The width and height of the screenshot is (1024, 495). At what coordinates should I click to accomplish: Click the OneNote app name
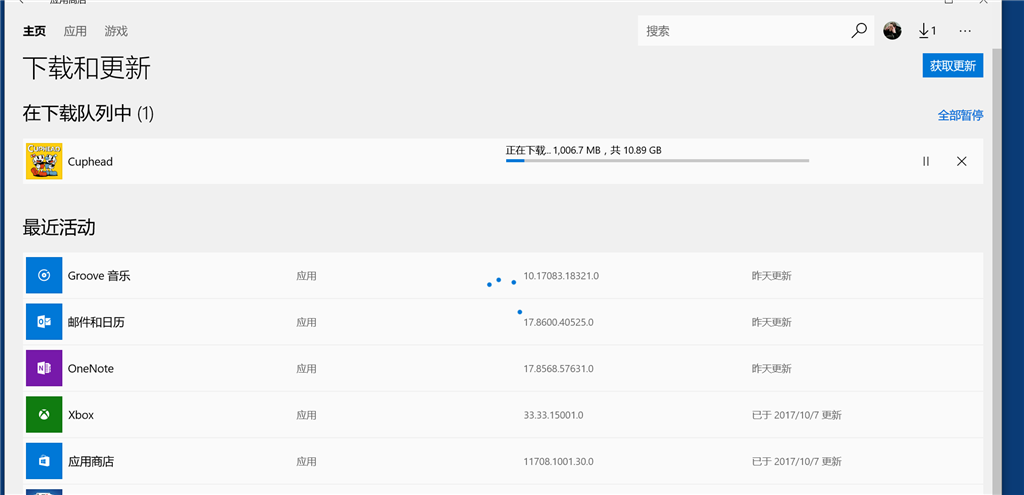pos(91,369)
